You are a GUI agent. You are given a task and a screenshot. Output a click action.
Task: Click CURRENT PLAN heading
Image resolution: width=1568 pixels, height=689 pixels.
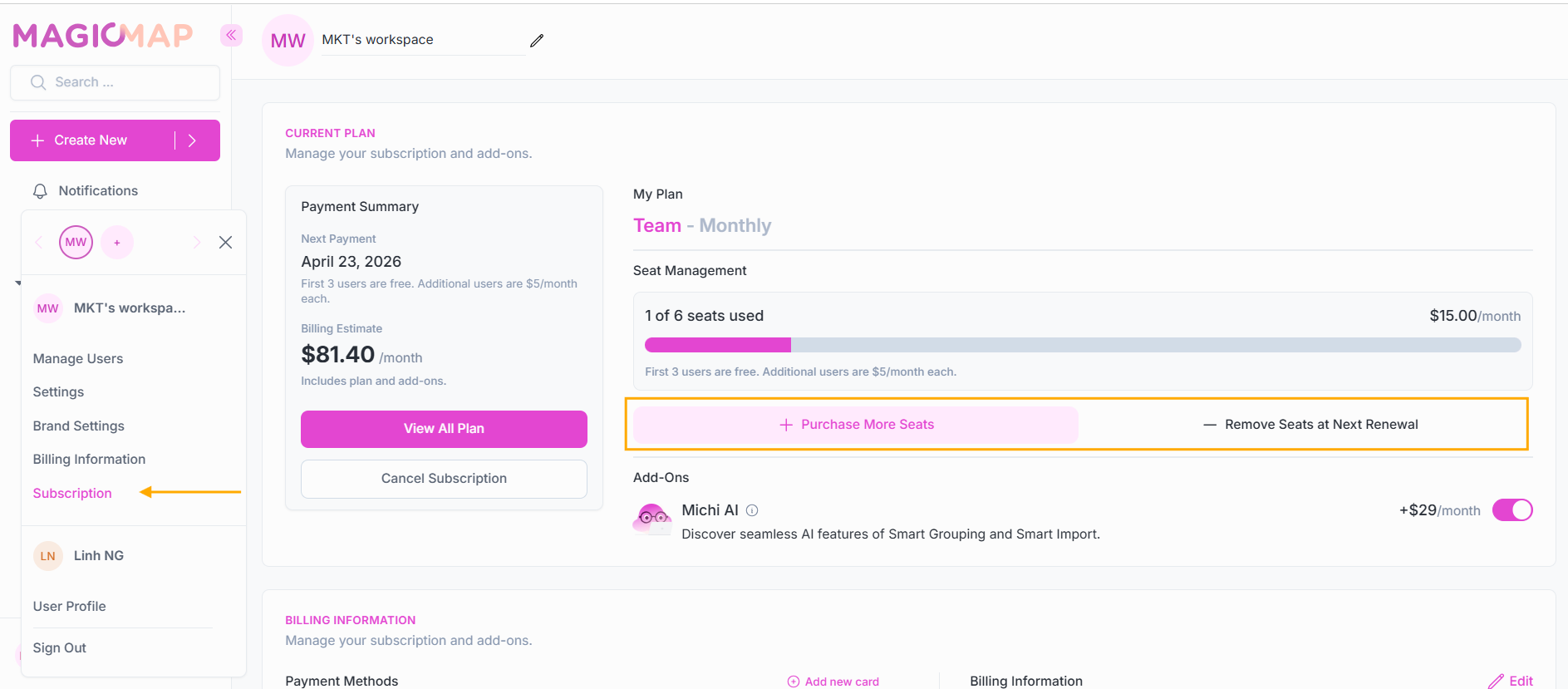(330, 133)
